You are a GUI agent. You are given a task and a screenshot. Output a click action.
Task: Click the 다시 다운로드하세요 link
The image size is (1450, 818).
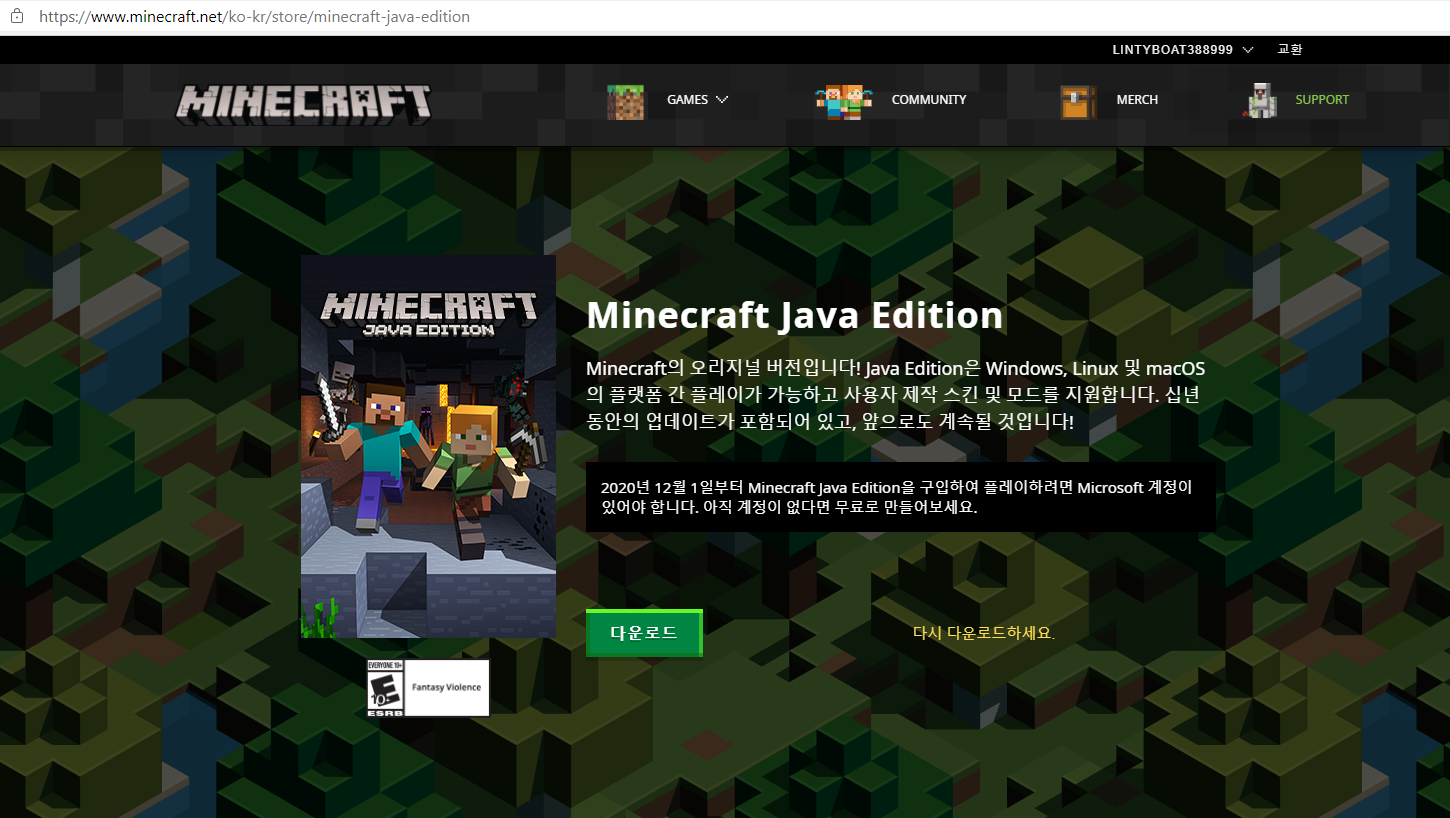click(984, 633)
